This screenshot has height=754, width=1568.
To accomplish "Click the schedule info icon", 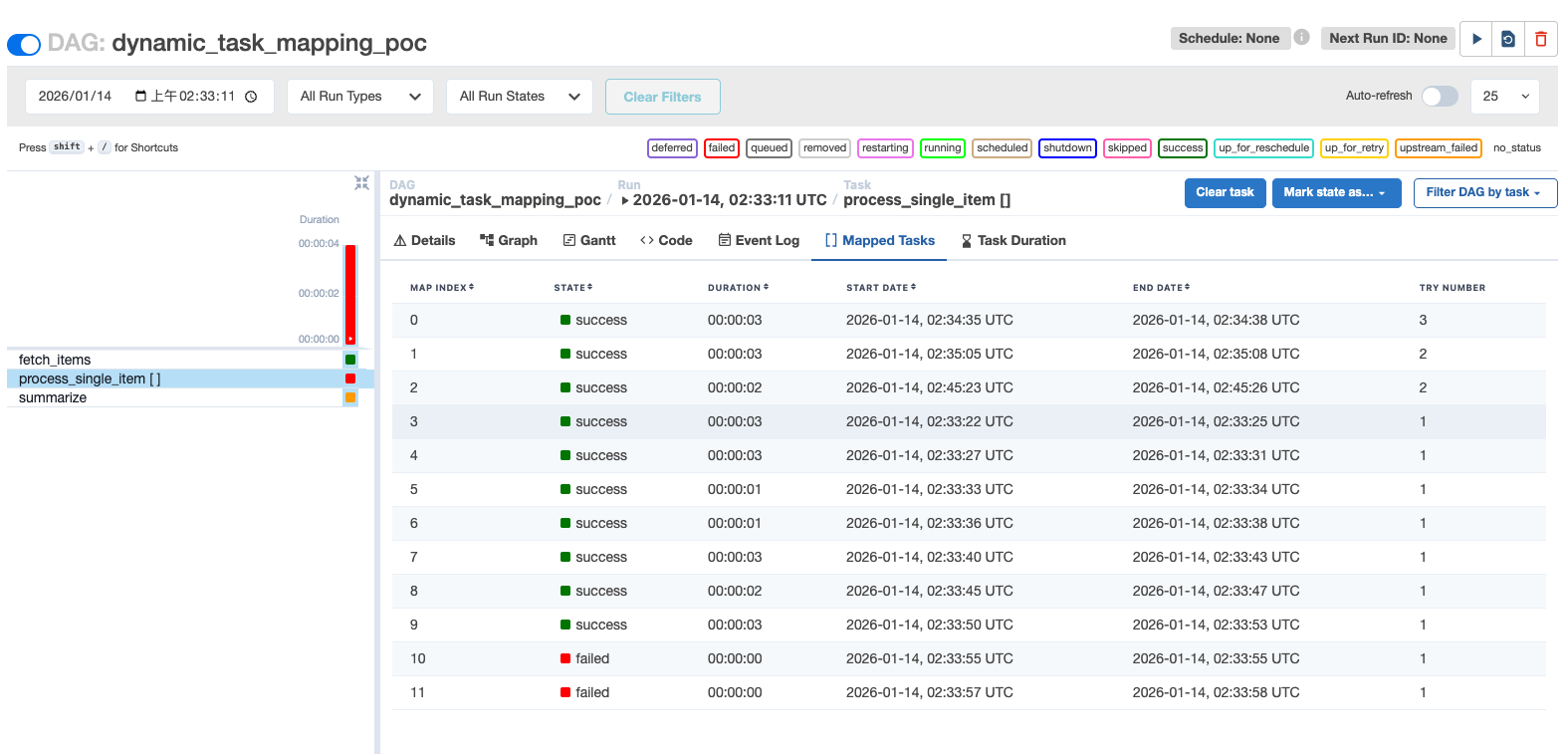I will point(1301,38).
